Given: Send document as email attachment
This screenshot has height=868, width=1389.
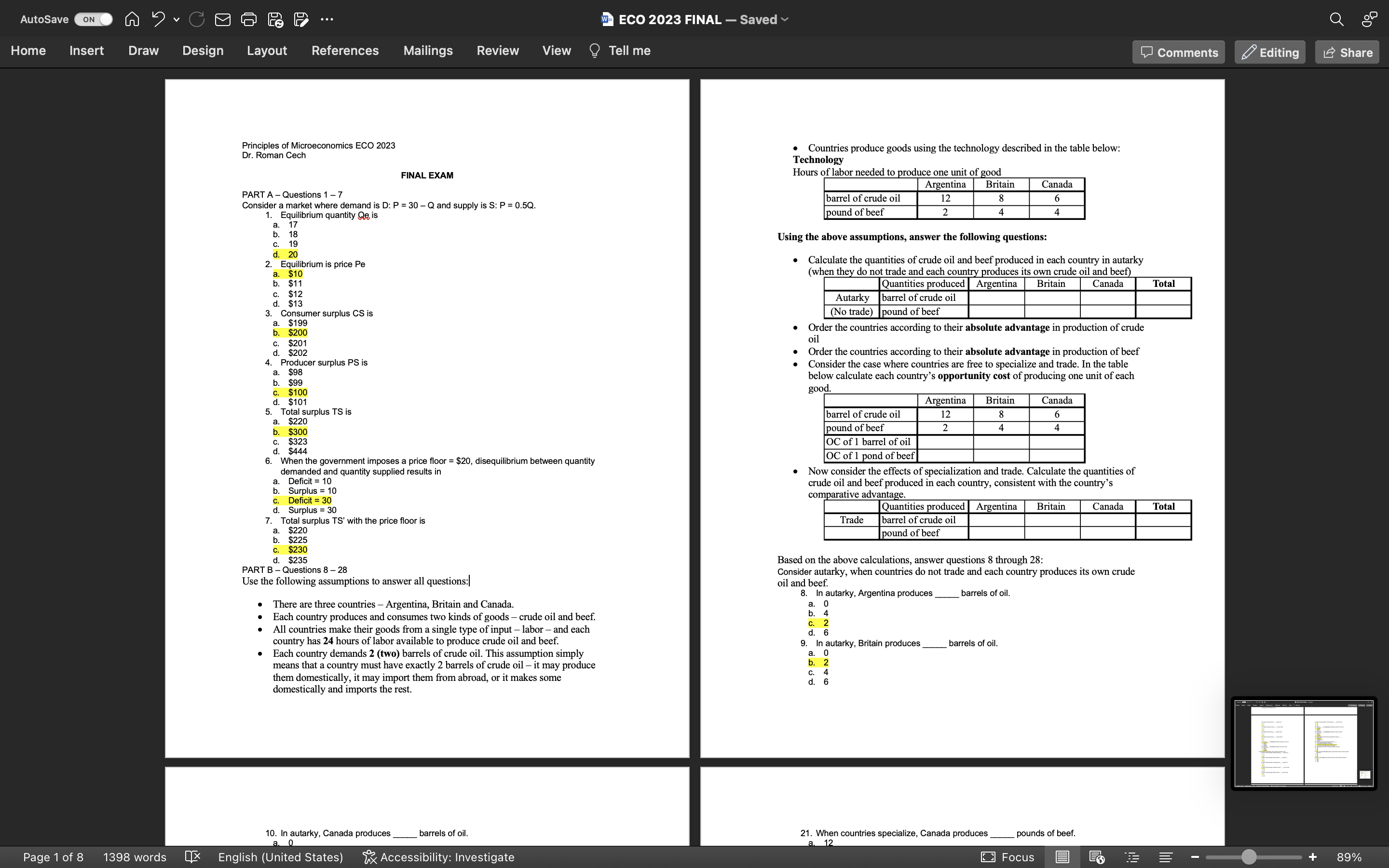Looking at the screenshot, I should pyautogui.click(x=223, y=19).
